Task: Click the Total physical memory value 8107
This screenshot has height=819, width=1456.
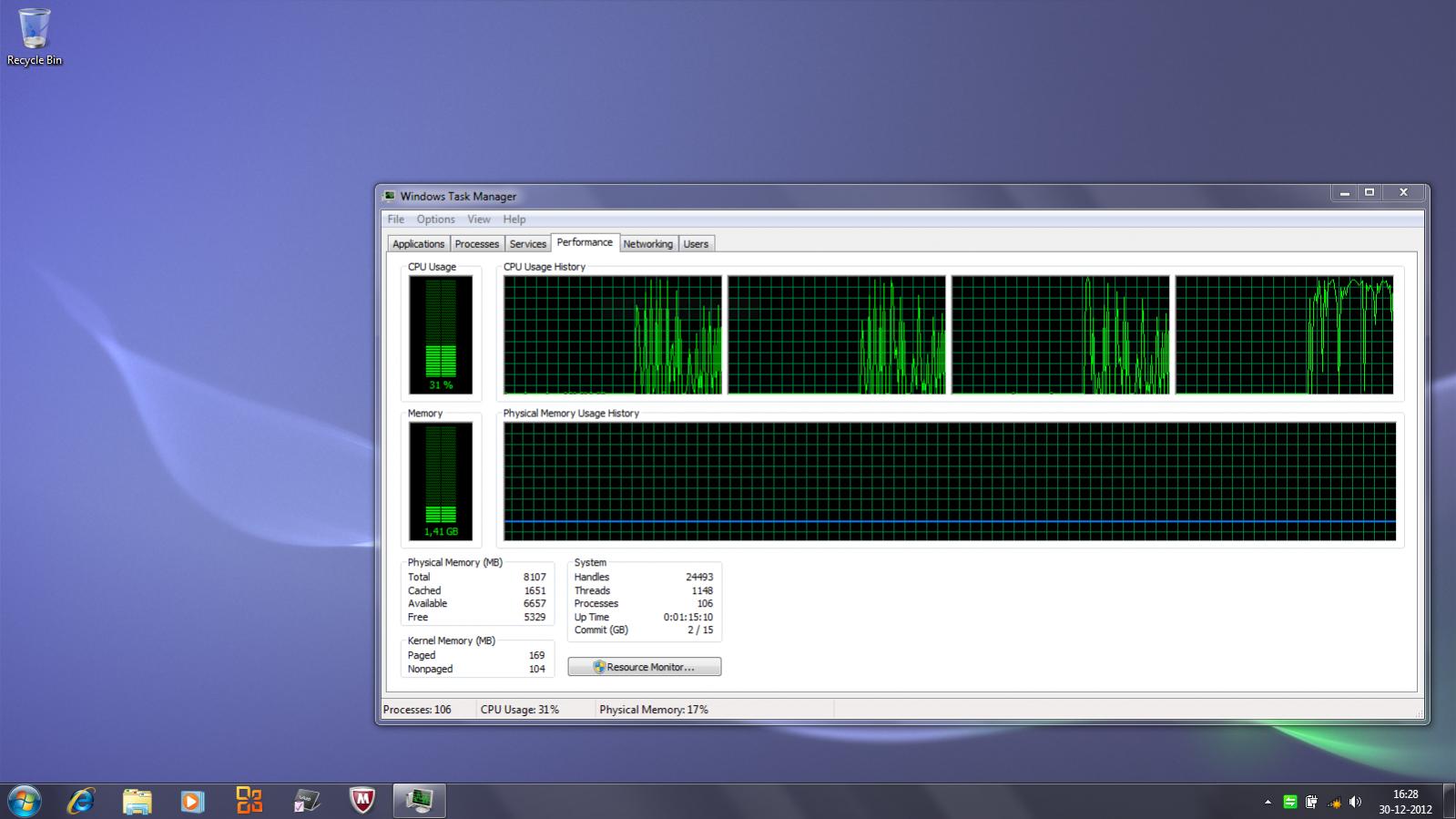Action: pos(535,578)
